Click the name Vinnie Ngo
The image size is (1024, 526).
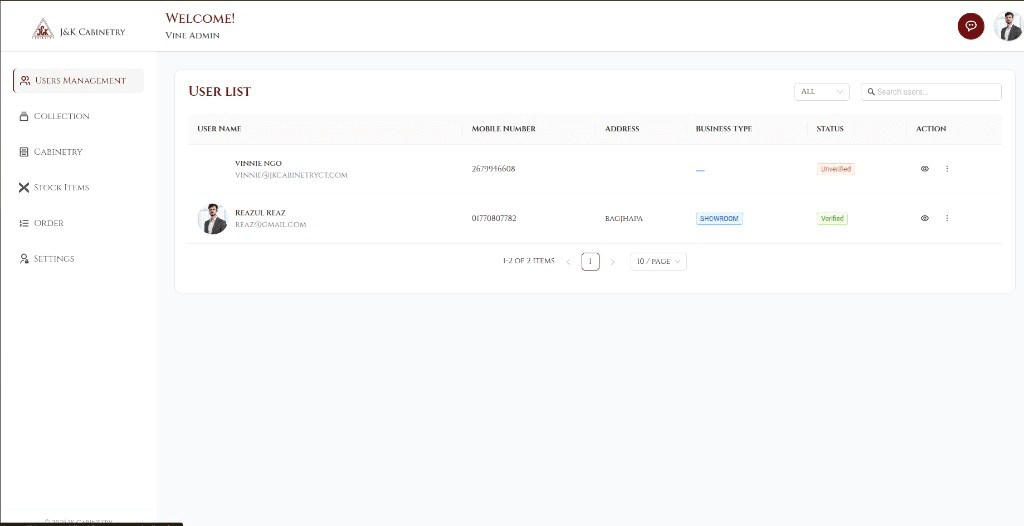(x=259, y=163)
